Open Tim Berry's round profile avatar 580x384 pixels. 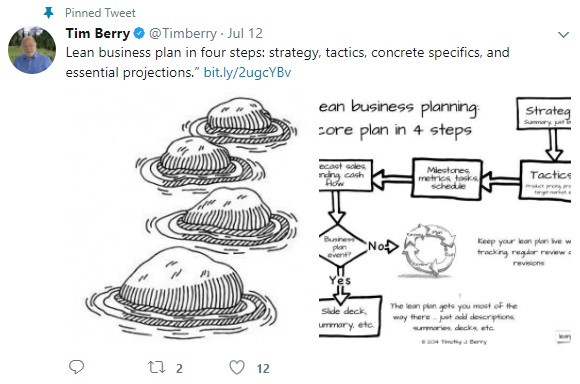32,50
